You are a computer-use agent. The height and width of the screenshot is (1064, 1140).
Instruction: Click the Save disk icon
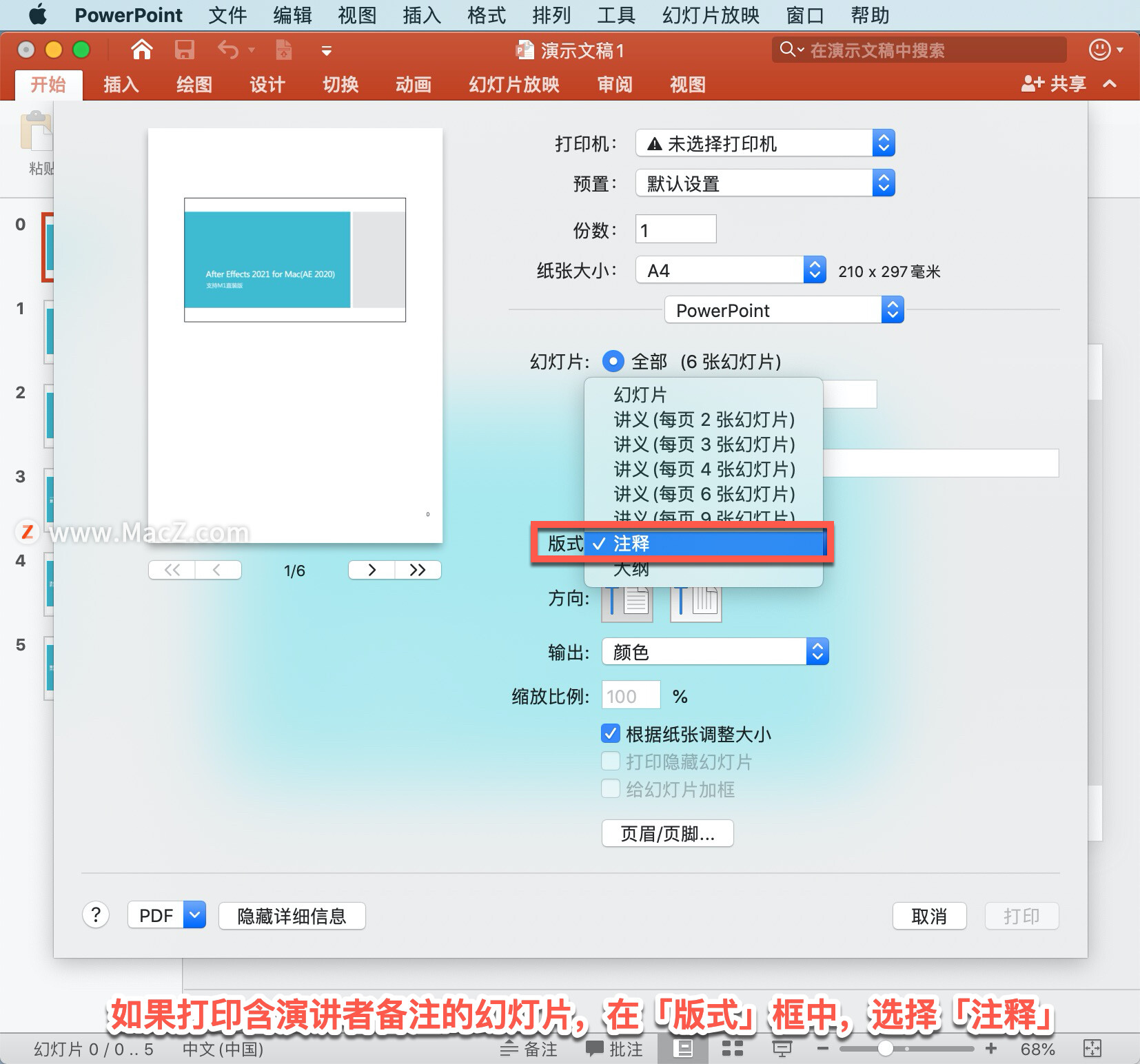[184, 50]
